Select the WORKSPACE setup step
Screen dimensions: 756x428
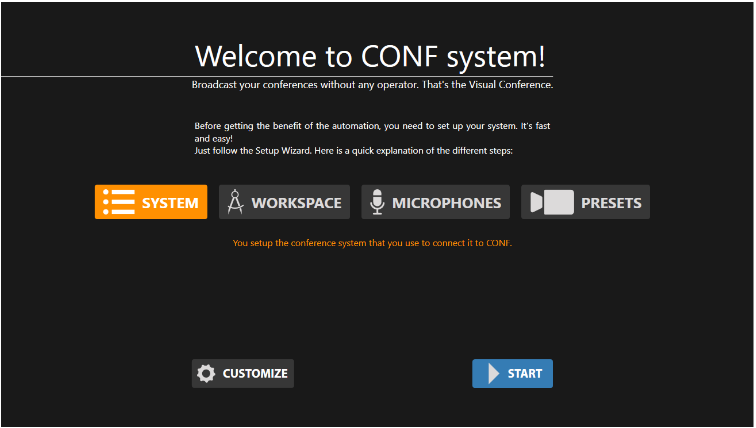pyautogui.click(x=284, y=202)
